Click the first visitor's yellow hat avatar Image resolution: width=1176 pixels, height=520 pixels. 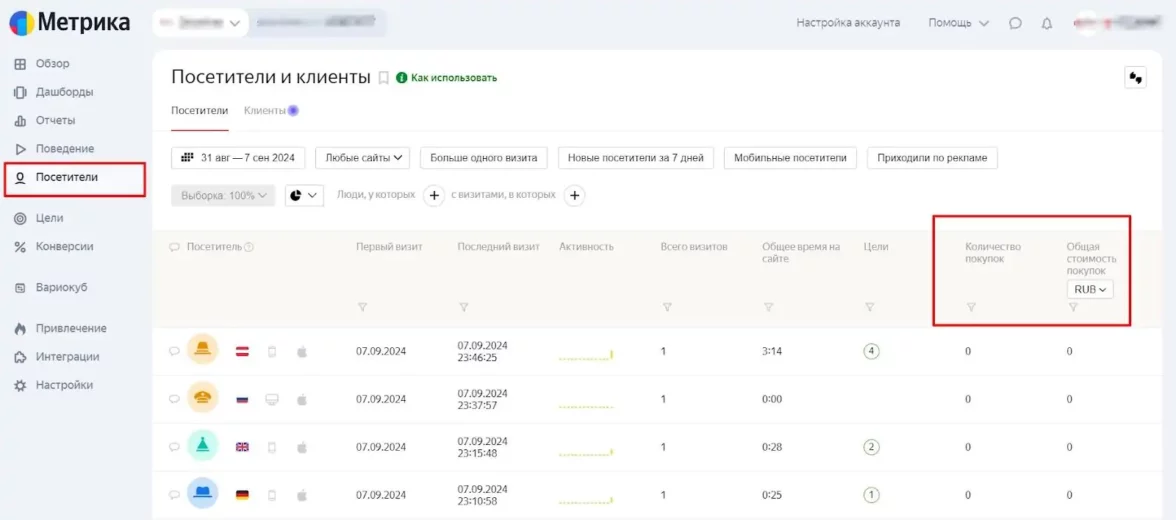[203, 350]
